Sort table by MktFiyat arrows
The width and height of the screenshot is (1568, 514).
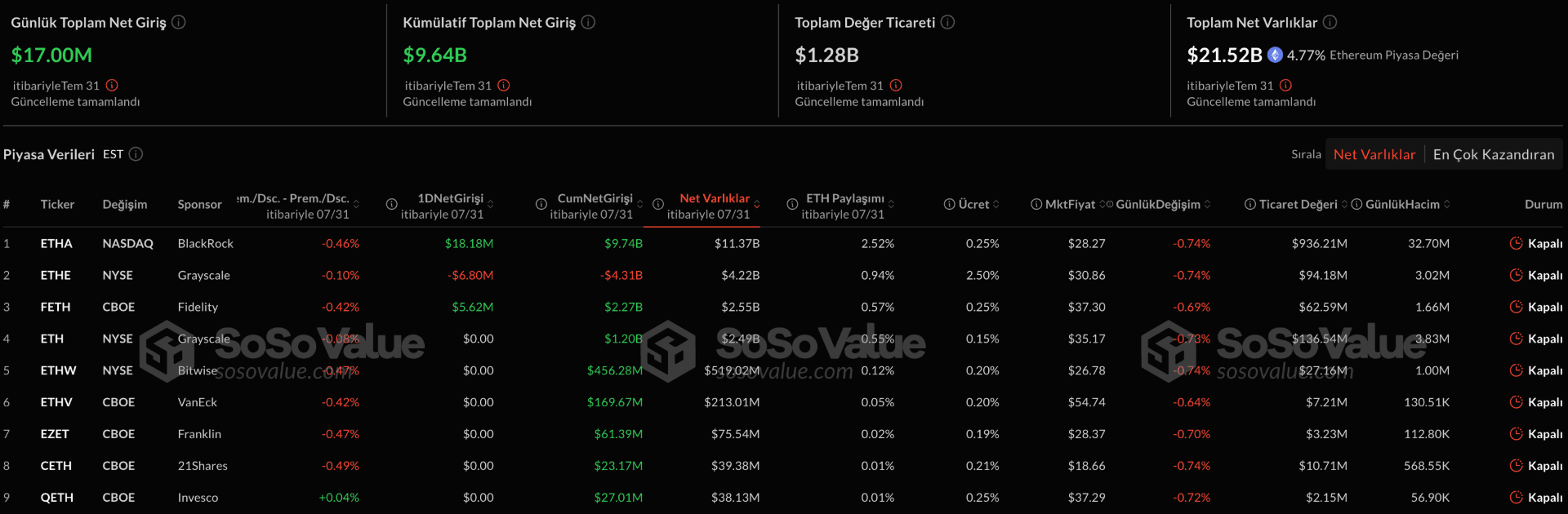point(1102,204)
